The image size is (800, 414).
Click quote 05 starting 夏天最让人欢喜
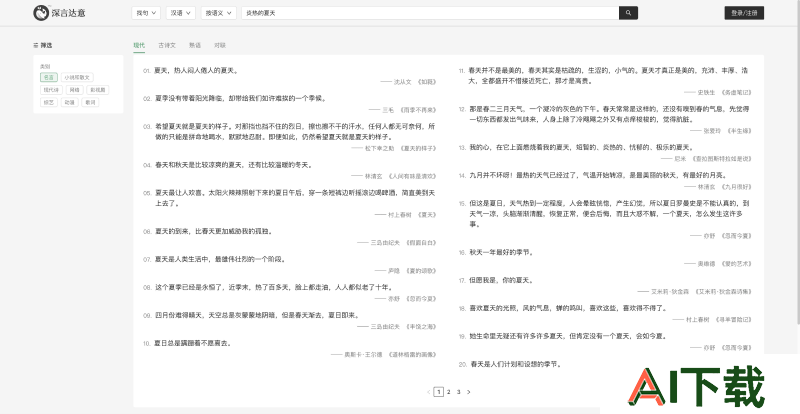[295, 198]
